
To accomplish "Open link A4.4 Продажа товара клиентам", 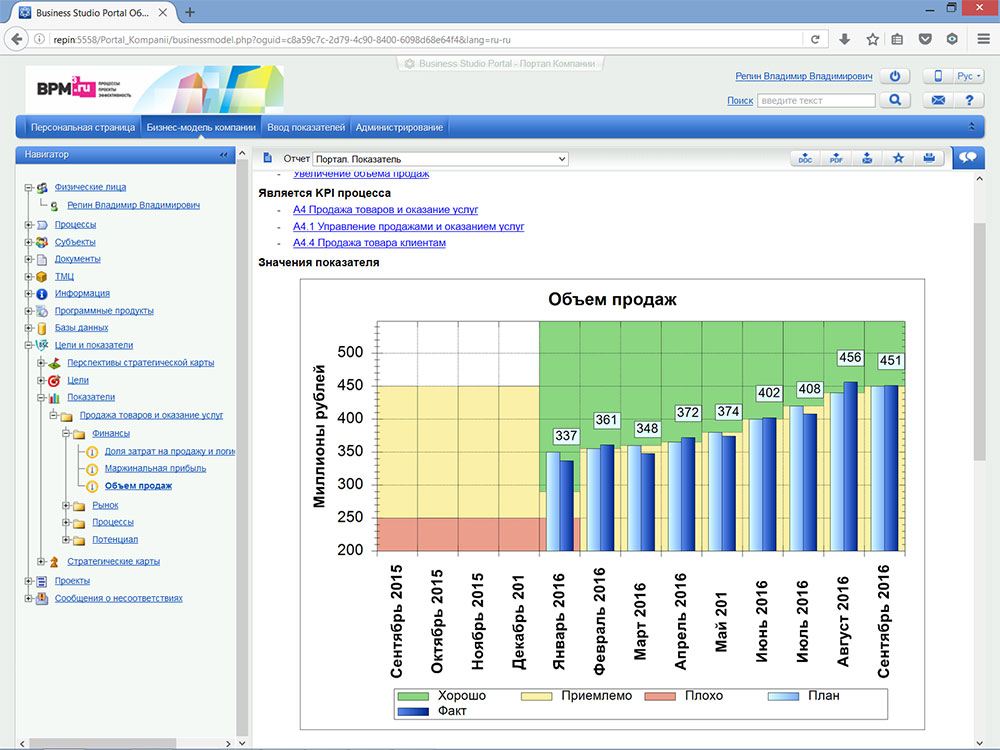I will coord(369,243).
